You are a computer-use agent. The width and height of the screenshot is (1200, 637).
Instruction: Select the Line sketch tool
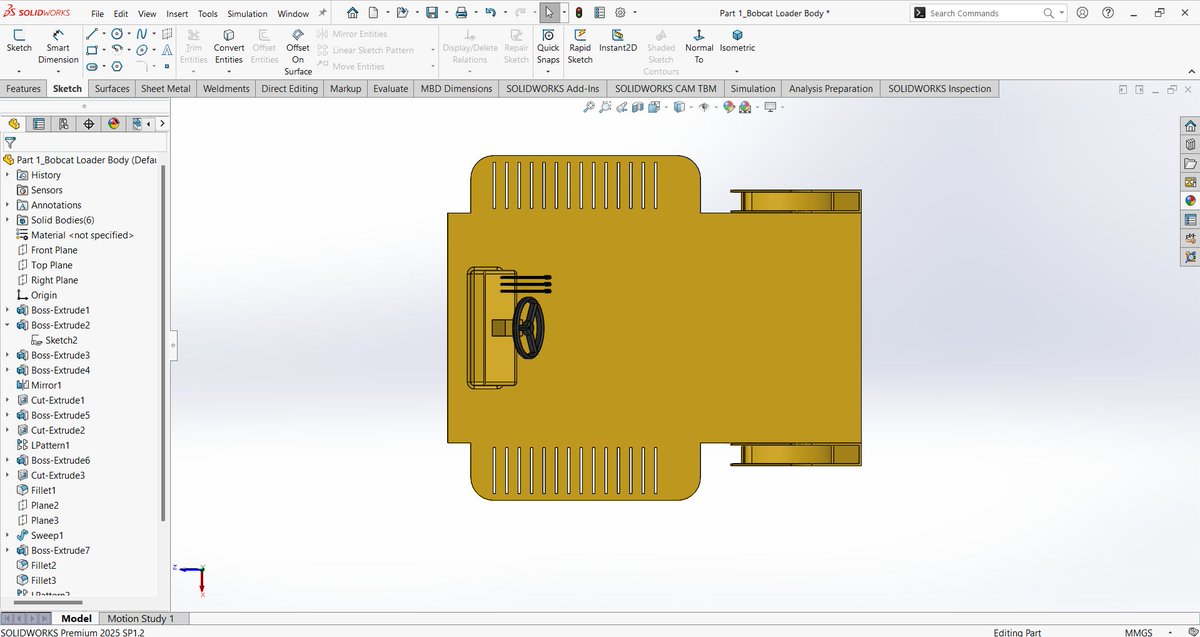[92, 34]
